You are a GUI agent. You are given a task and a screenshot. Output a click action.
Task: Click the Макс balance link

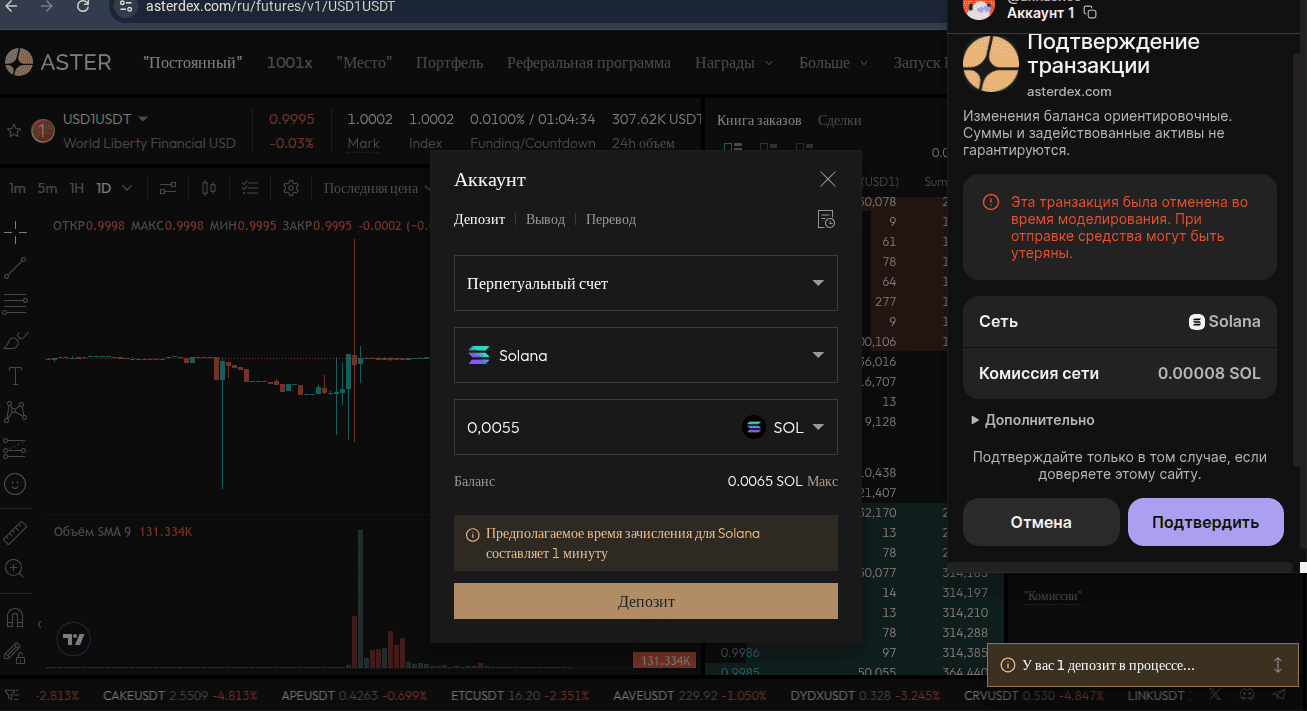(x=822, y=481)
